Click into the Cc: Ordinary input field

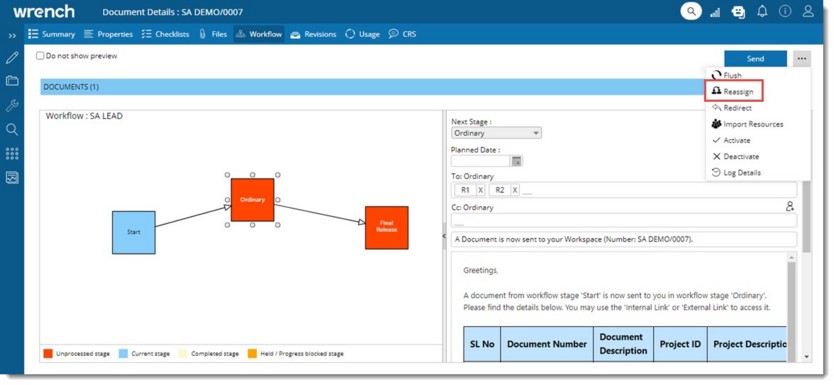624,220
